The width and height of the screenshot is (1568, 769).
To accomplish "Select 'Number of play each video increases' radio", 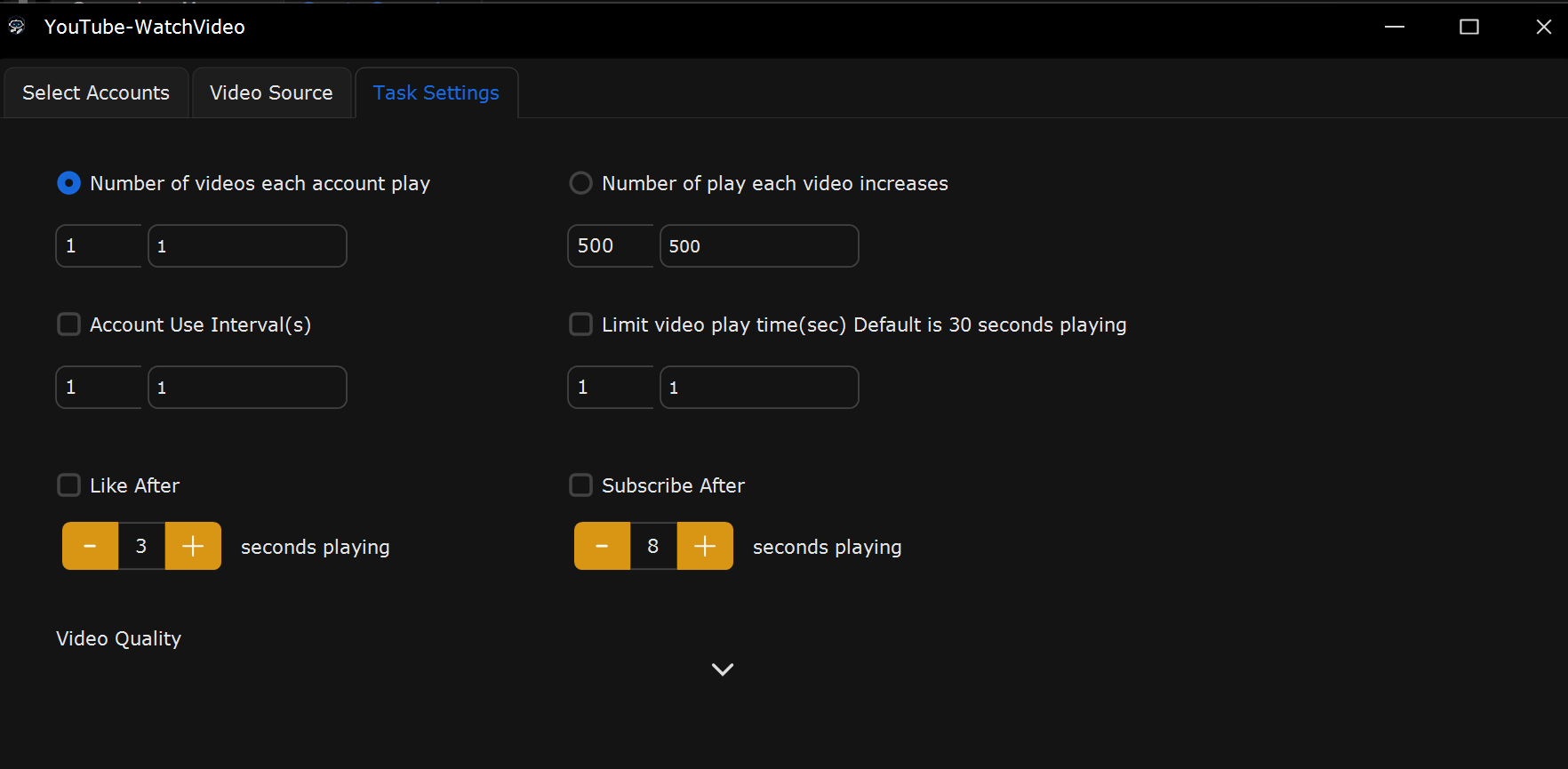I will pos(580,183).
